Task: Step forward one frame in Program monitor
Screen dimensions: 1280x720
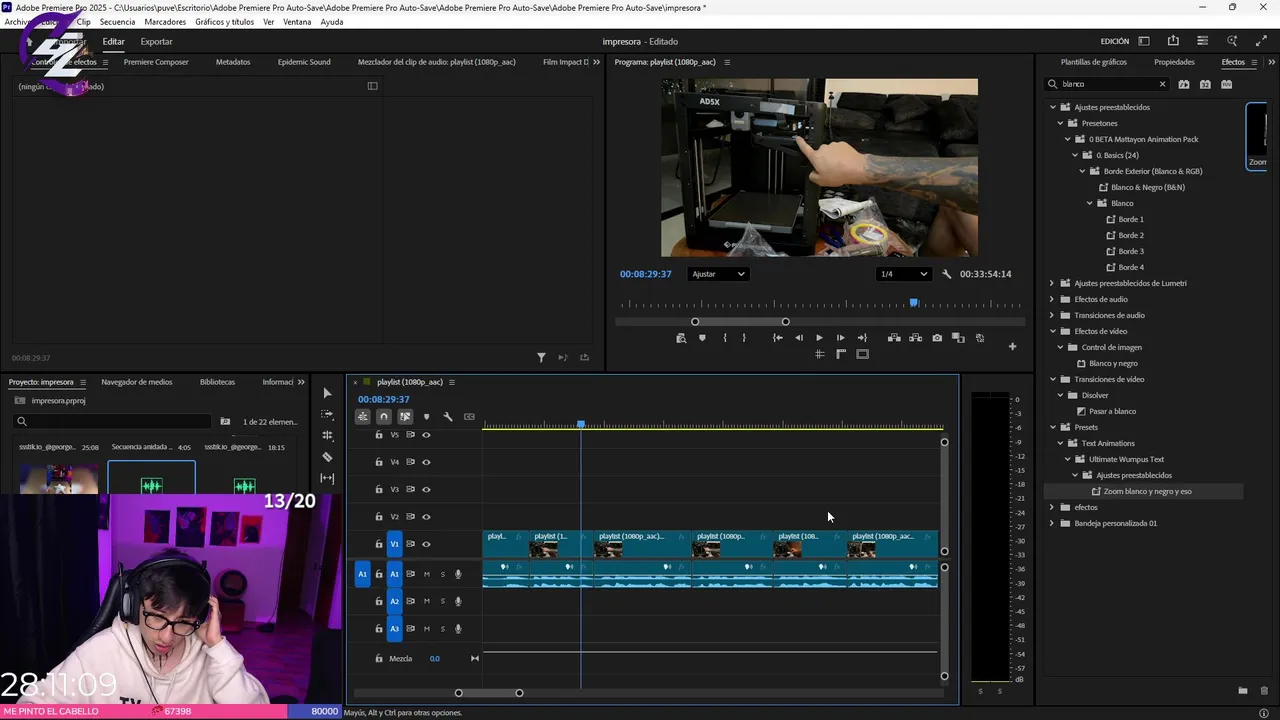Action: [840, 338]
